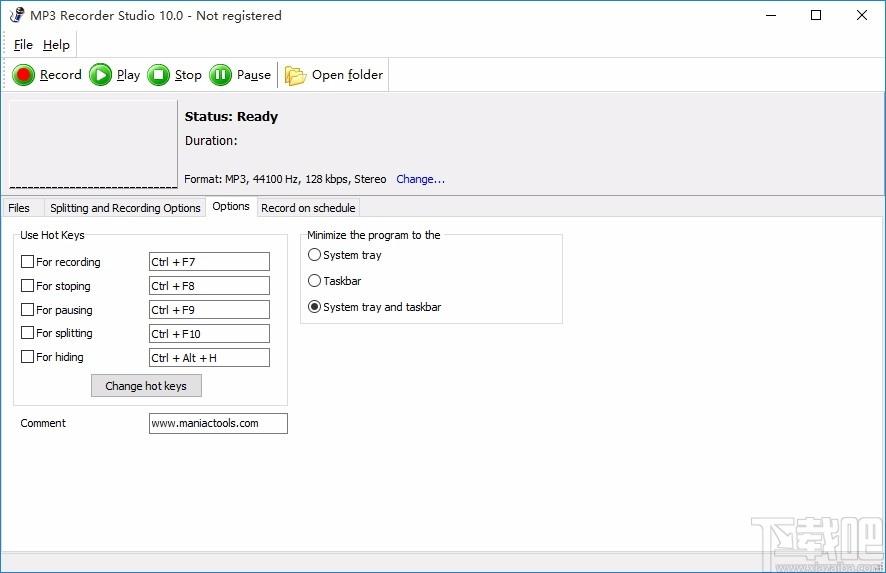Viewport: 886px width, 573px height.
Task: Select the System tray radio option
Action: [314, 255]
